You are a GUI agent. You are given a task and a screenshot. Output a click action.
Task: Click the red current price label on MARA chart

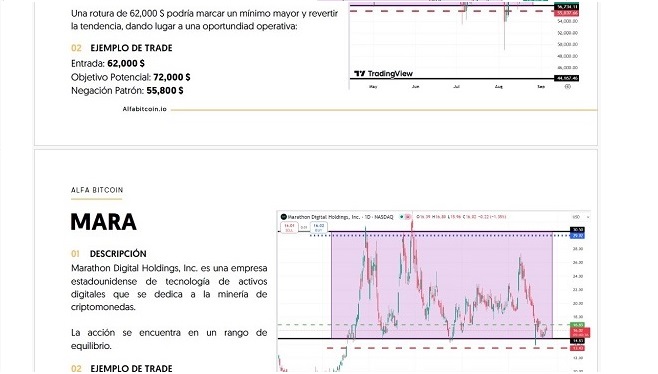pyautogui.click(x=580, y=332)
